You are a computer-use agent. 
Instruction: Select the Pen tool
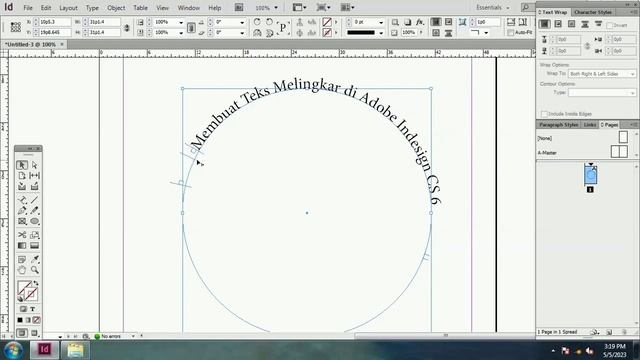pyautogui.click(x=22, y=211)
